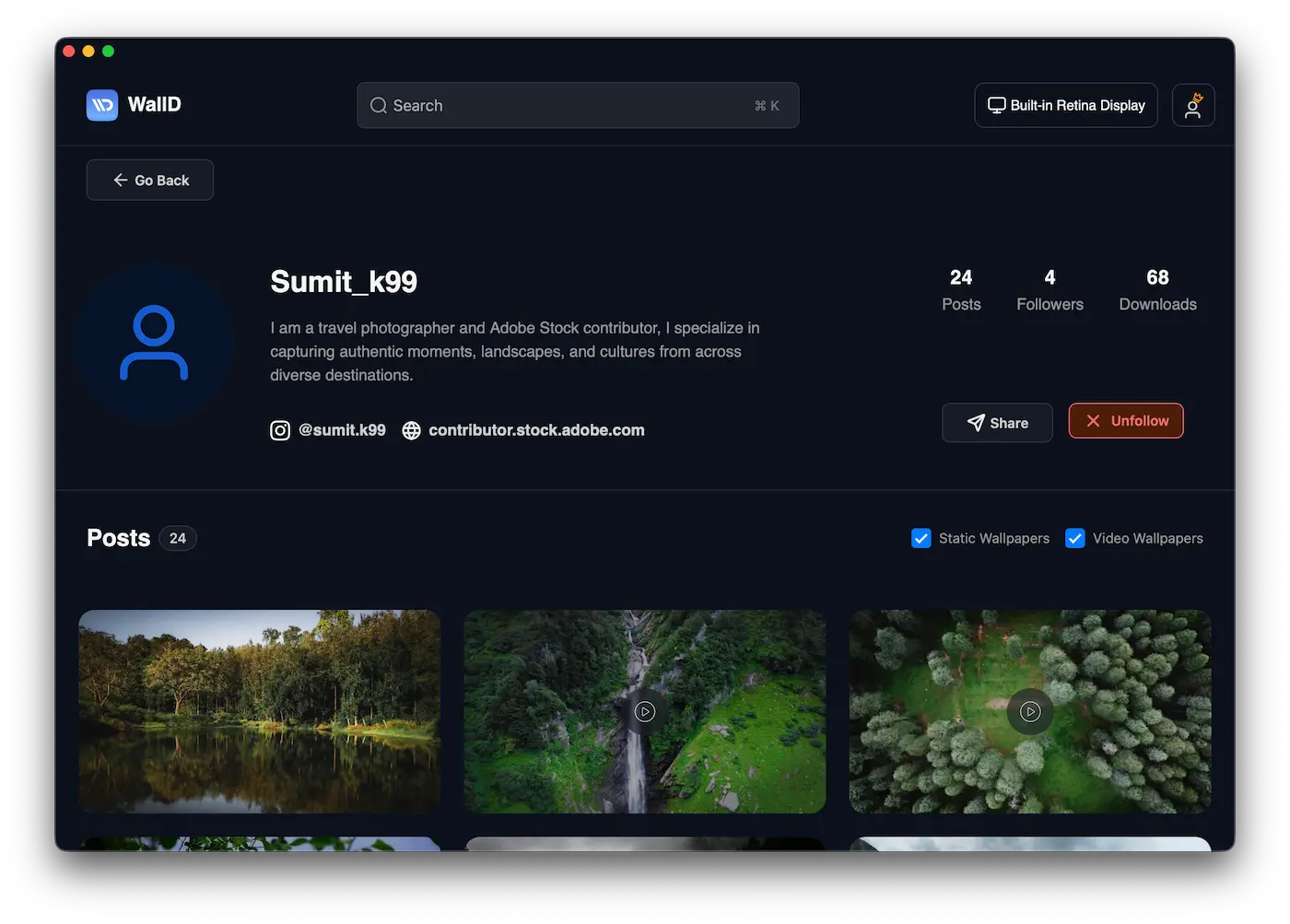Share the Sumit_k99 profile

coord(997,423)
